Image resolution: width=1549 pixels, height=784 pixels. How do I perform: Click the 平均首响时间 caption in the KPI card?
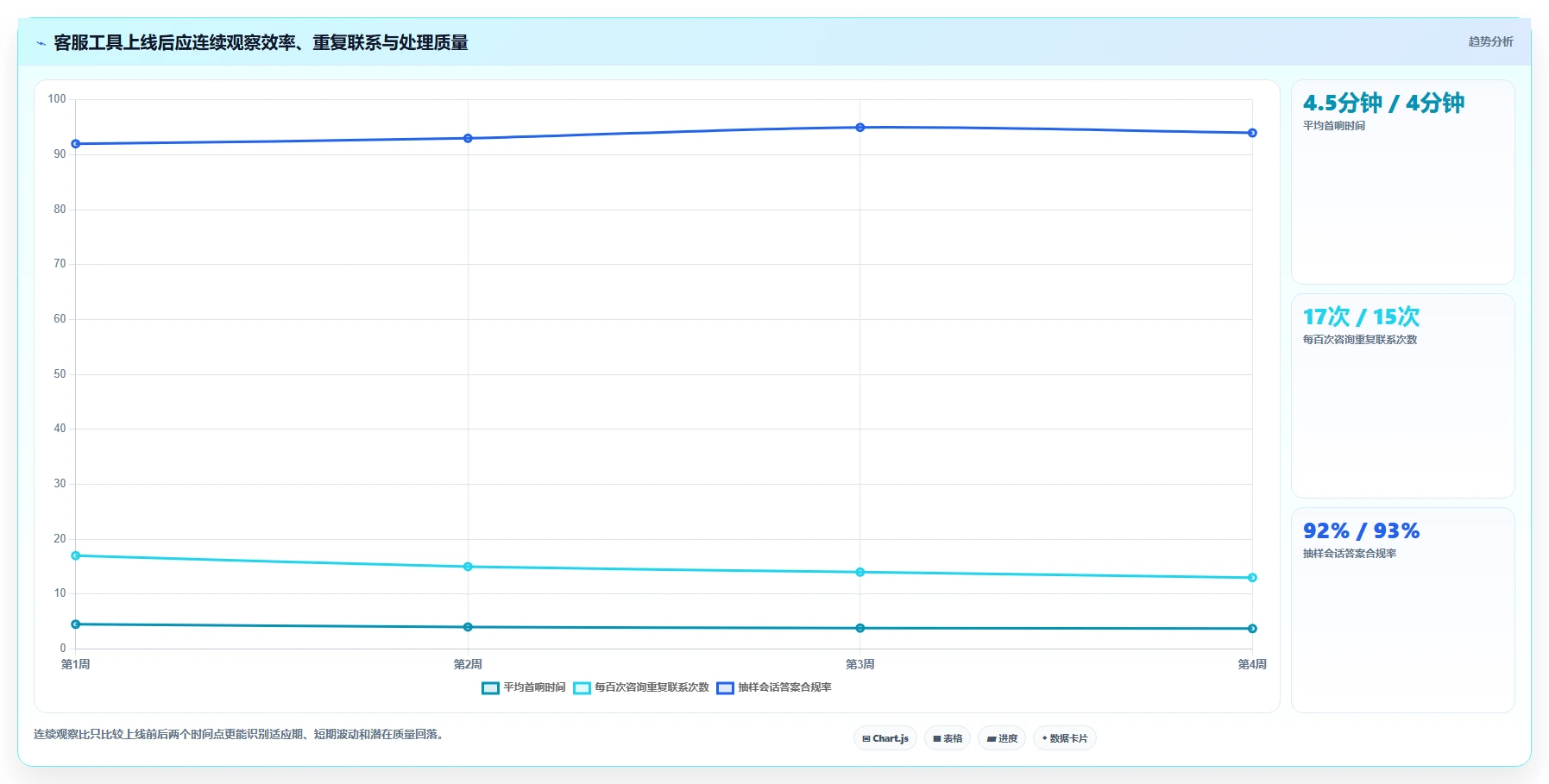point(1334,126)
